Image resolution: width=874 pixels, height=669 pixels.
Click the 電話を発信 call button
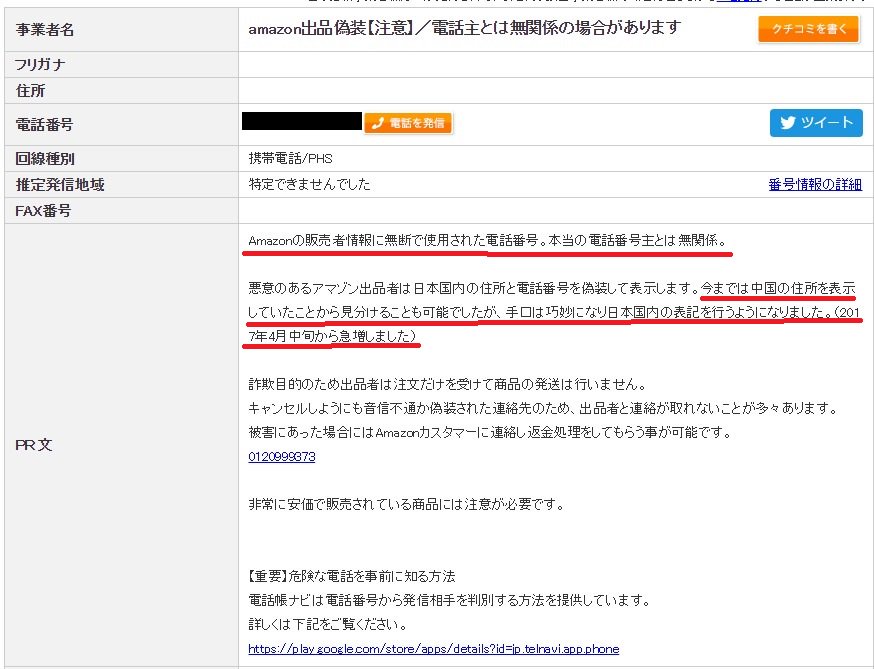pyautogui.click(x=408, y=123)
